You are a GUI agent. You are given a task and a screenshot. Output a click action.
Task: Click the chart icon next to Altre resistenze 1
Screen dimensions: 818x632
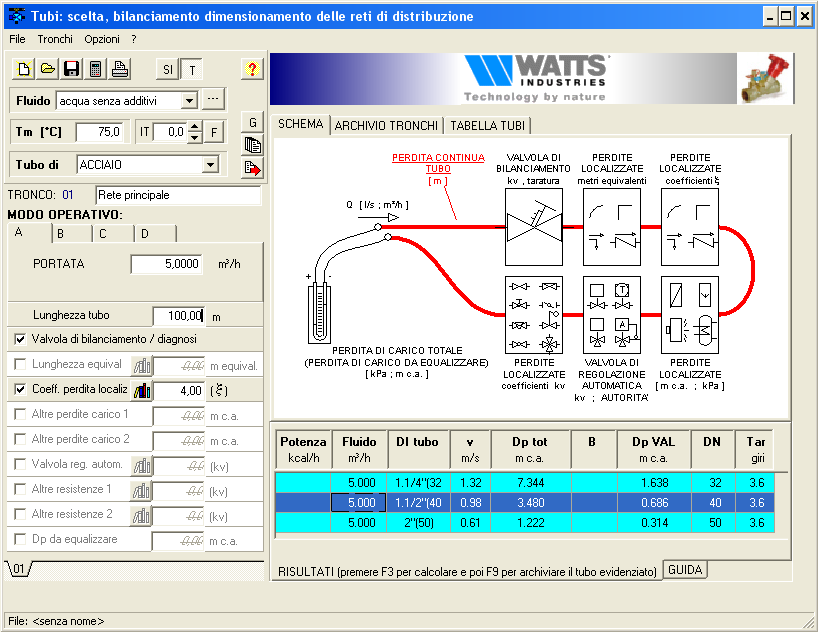coord(141,491)
